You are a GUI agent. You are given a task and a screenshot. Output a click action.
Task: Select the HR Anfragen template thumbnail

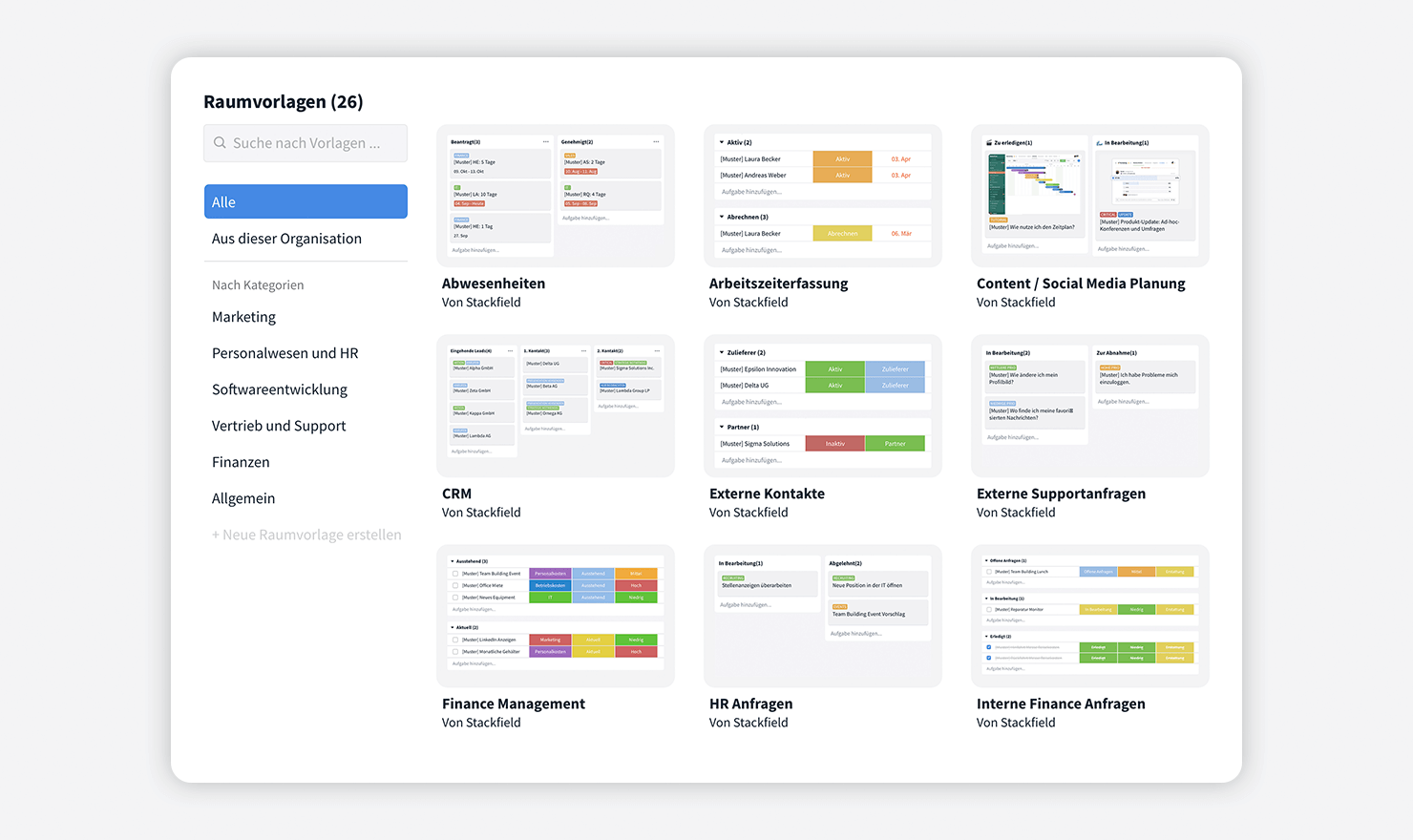(x=823, y=616)
